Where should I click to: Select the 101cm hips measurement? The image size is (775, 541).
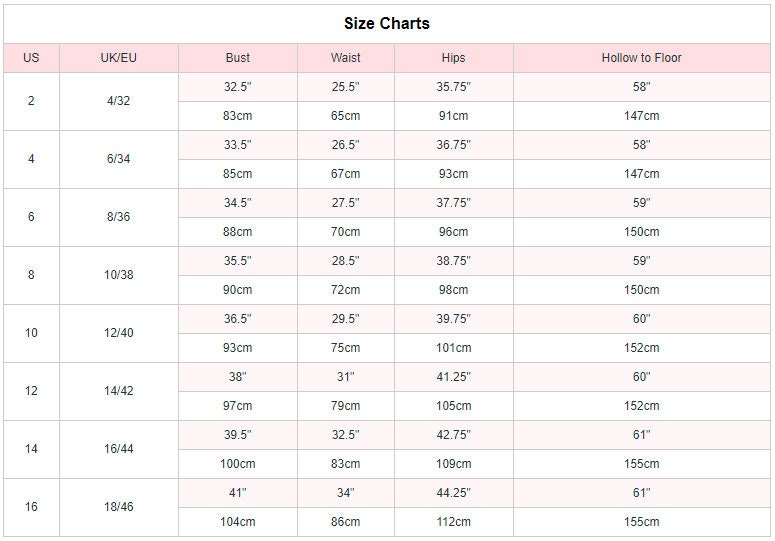coord(453,348)
